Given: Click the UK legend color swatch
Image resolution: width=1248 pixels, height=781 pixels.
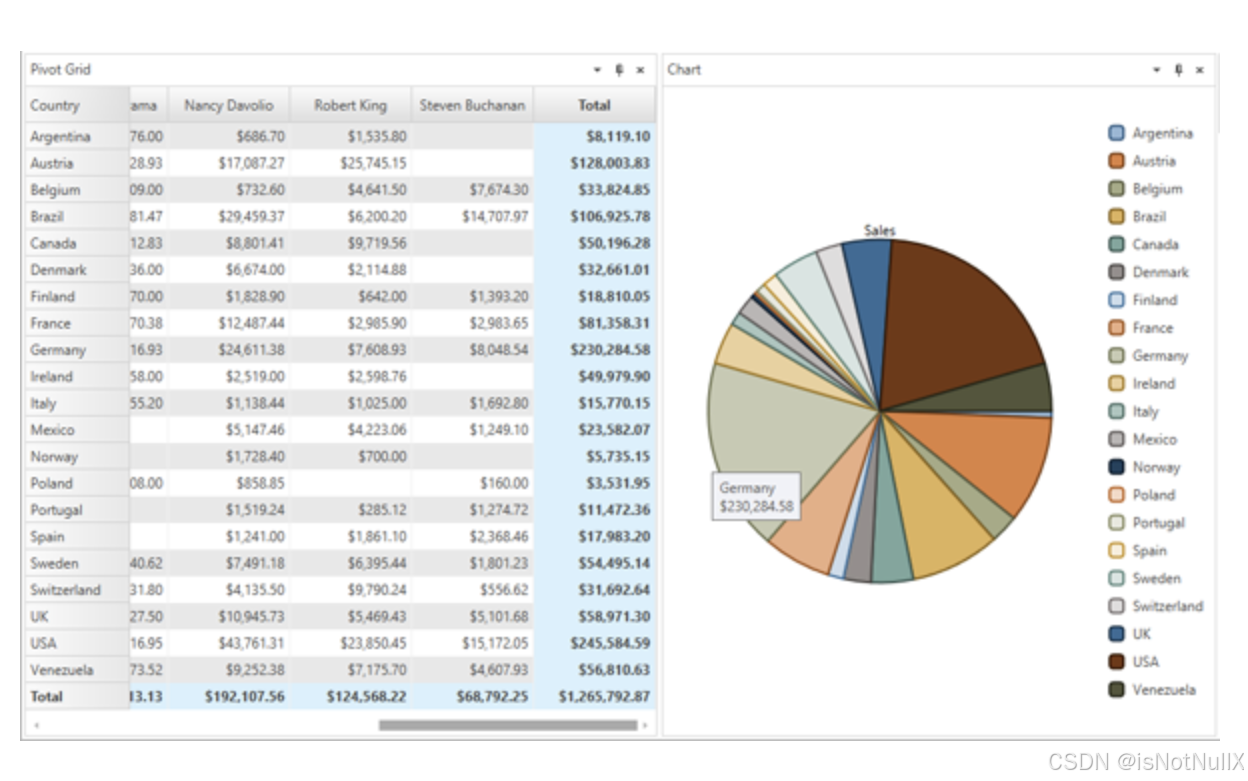Looking at the screenshot, I should [x=1117, y=634].
